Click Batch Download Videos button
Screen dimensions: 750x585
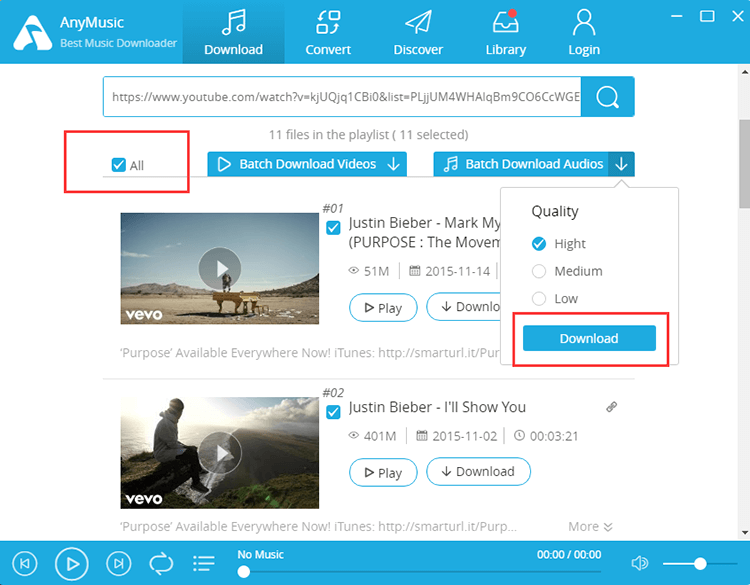click(x=307, y=164)
